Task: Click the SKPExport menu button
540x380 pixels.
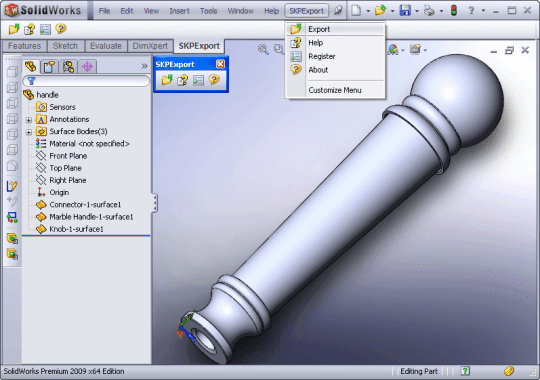Action: point(307,11)
